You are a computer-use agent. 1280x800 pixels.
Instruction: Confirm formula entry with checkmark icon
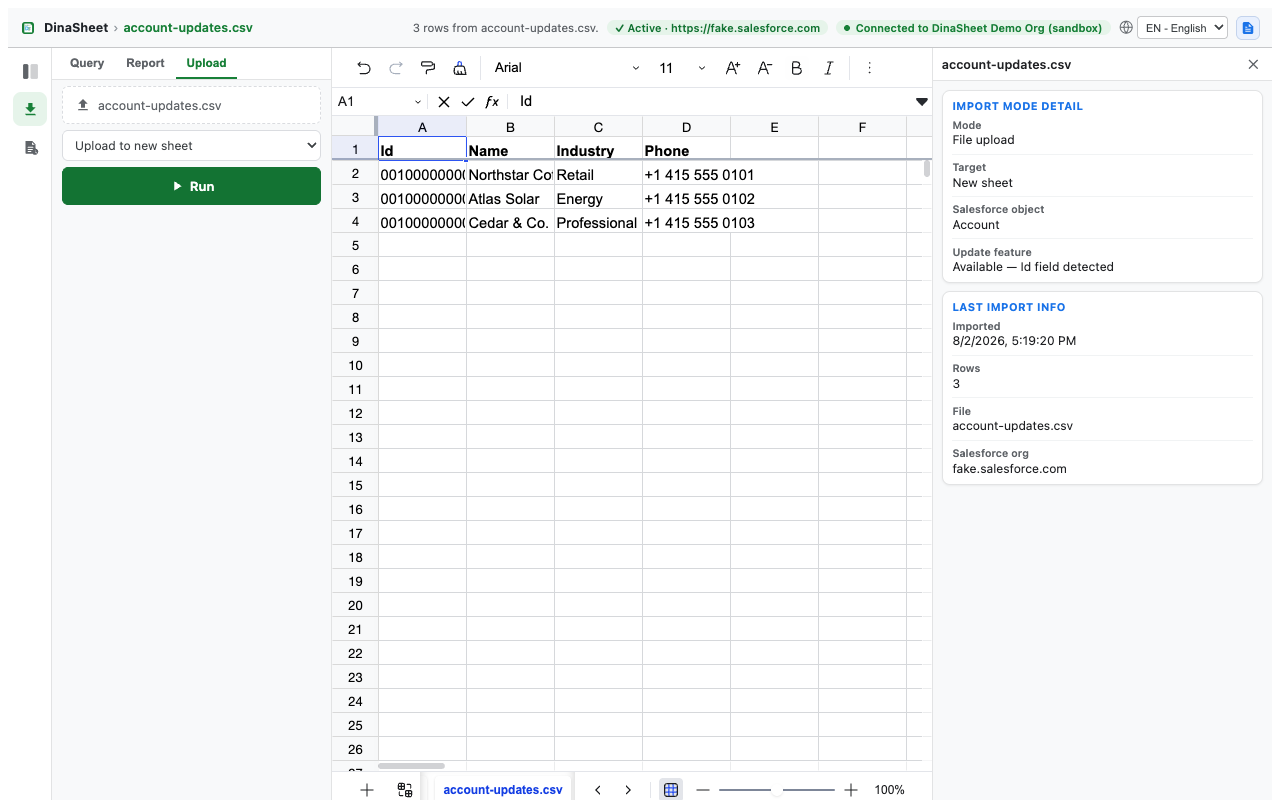click(x=468, y=102)
